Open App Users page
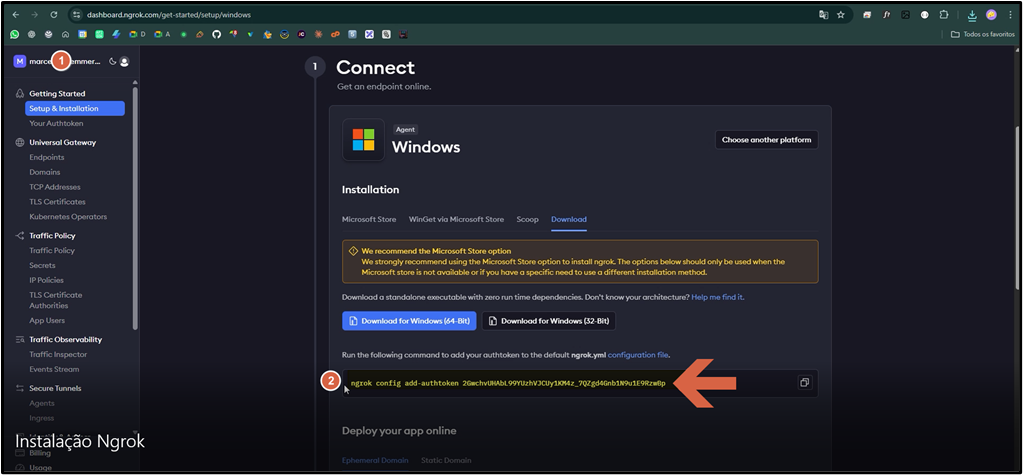This screenshot has height=475, width=1023. [47, 320]
